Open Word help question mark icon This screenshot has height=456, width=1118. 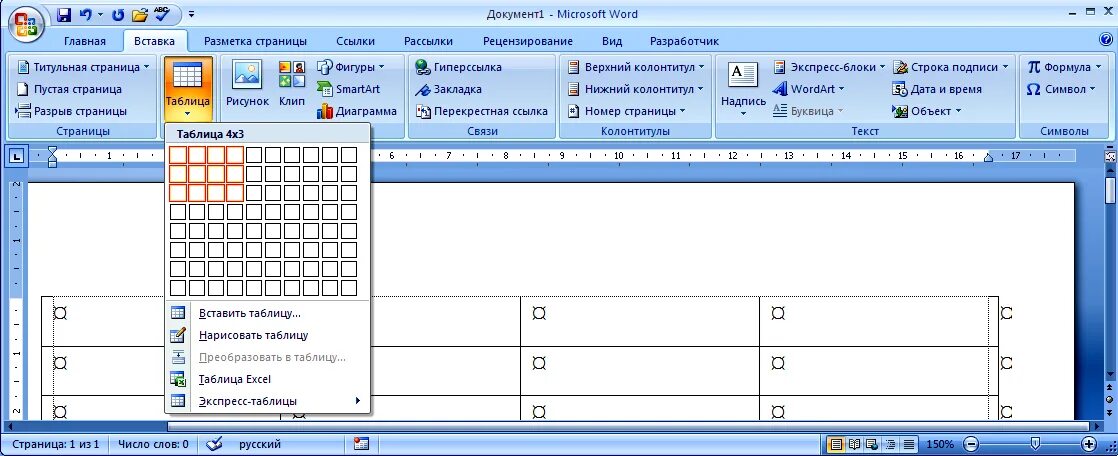[1106, 40]
